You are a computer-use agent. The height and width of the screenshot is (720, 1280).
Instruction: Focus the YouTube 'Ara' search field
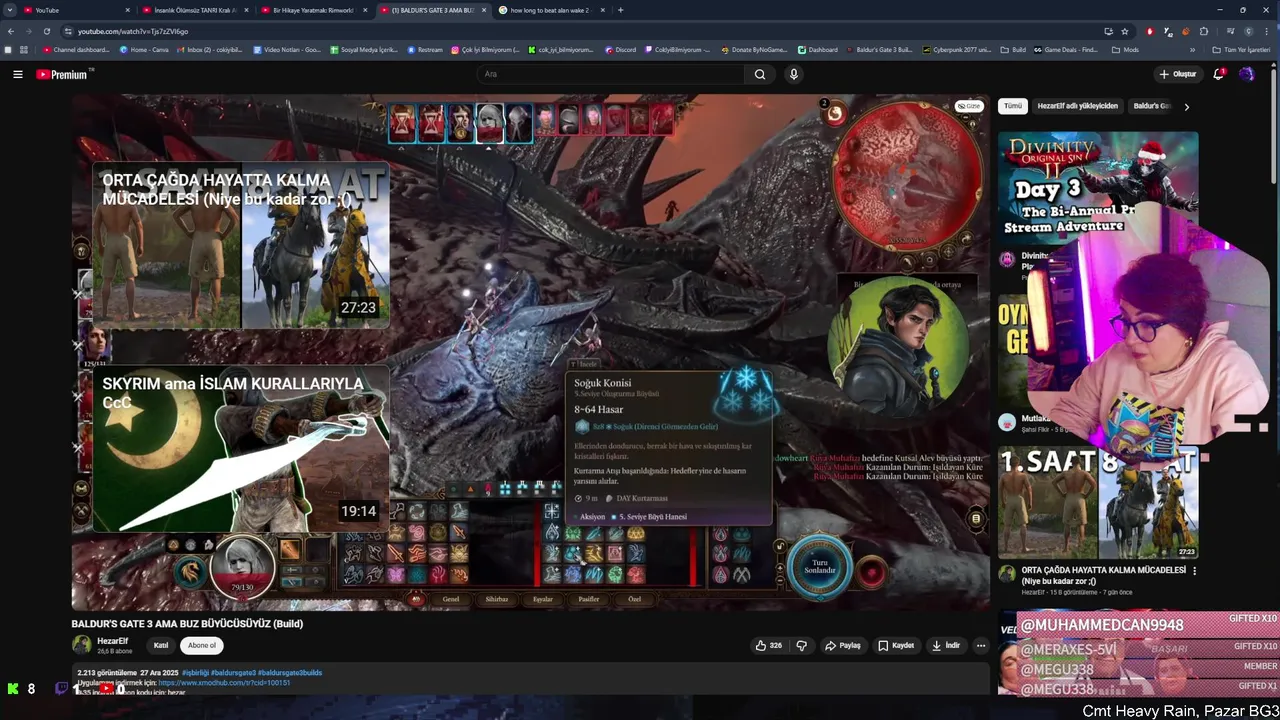click(610, 74)
